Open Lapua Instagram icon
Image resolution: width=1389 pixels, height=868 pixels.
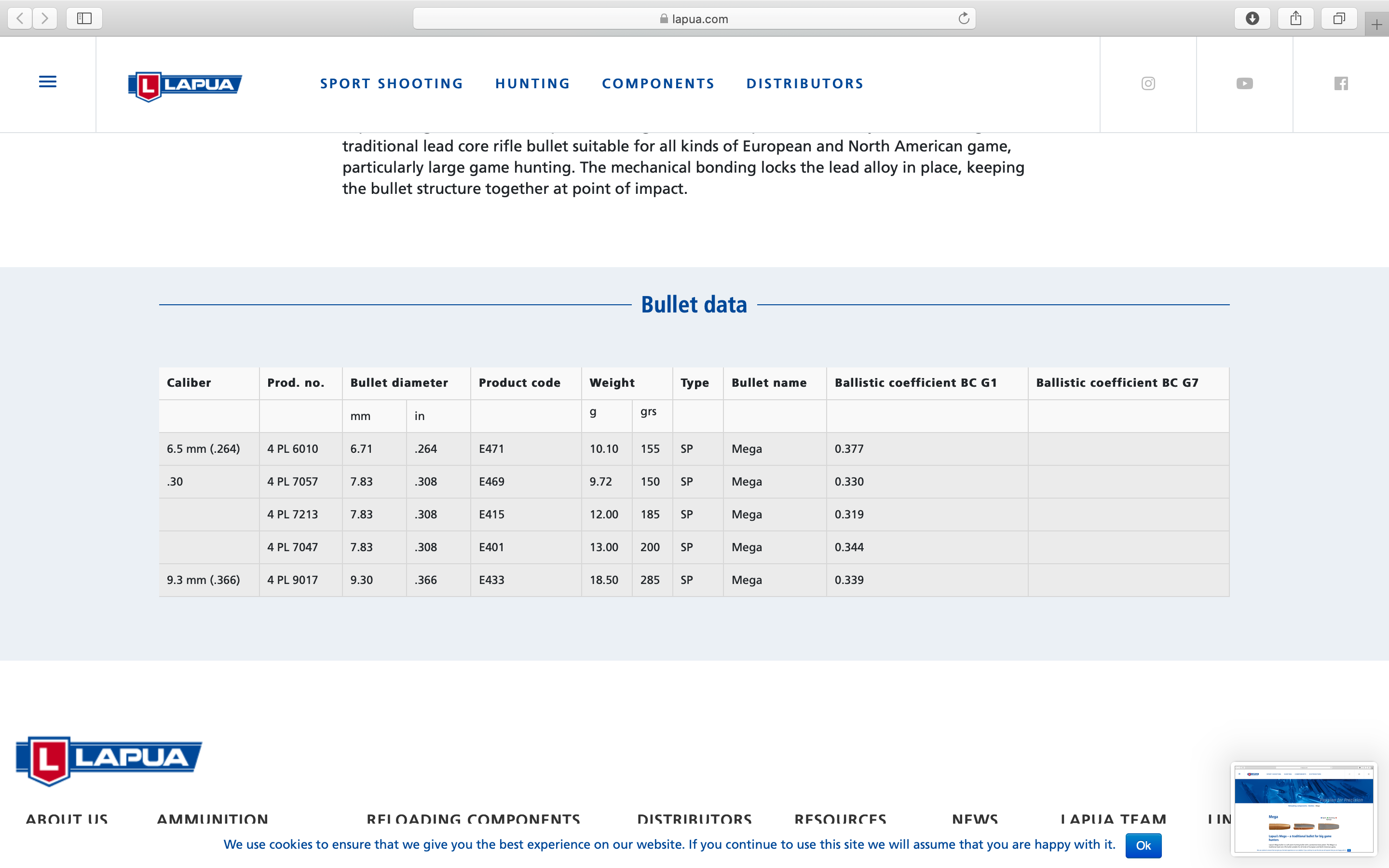tap(1148, 84)
